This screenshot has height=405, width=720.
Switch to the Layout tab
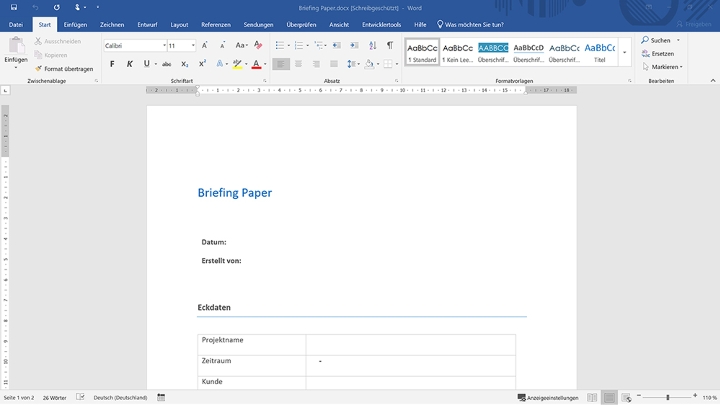[179, 25]
